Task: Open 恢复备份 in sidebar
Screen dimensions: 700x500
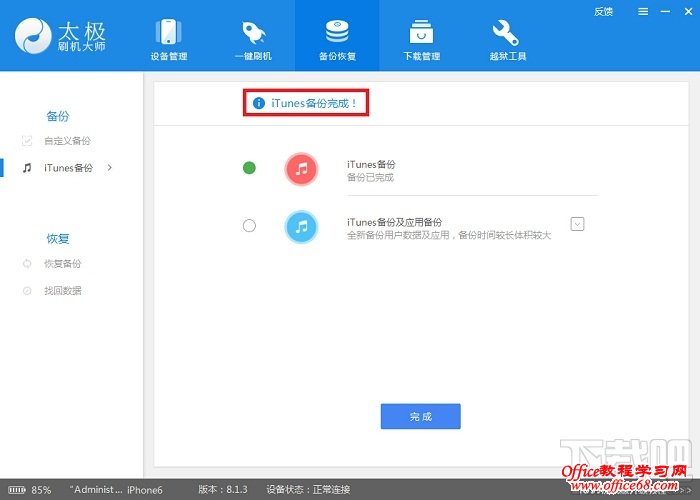Action: coord(62,264)
